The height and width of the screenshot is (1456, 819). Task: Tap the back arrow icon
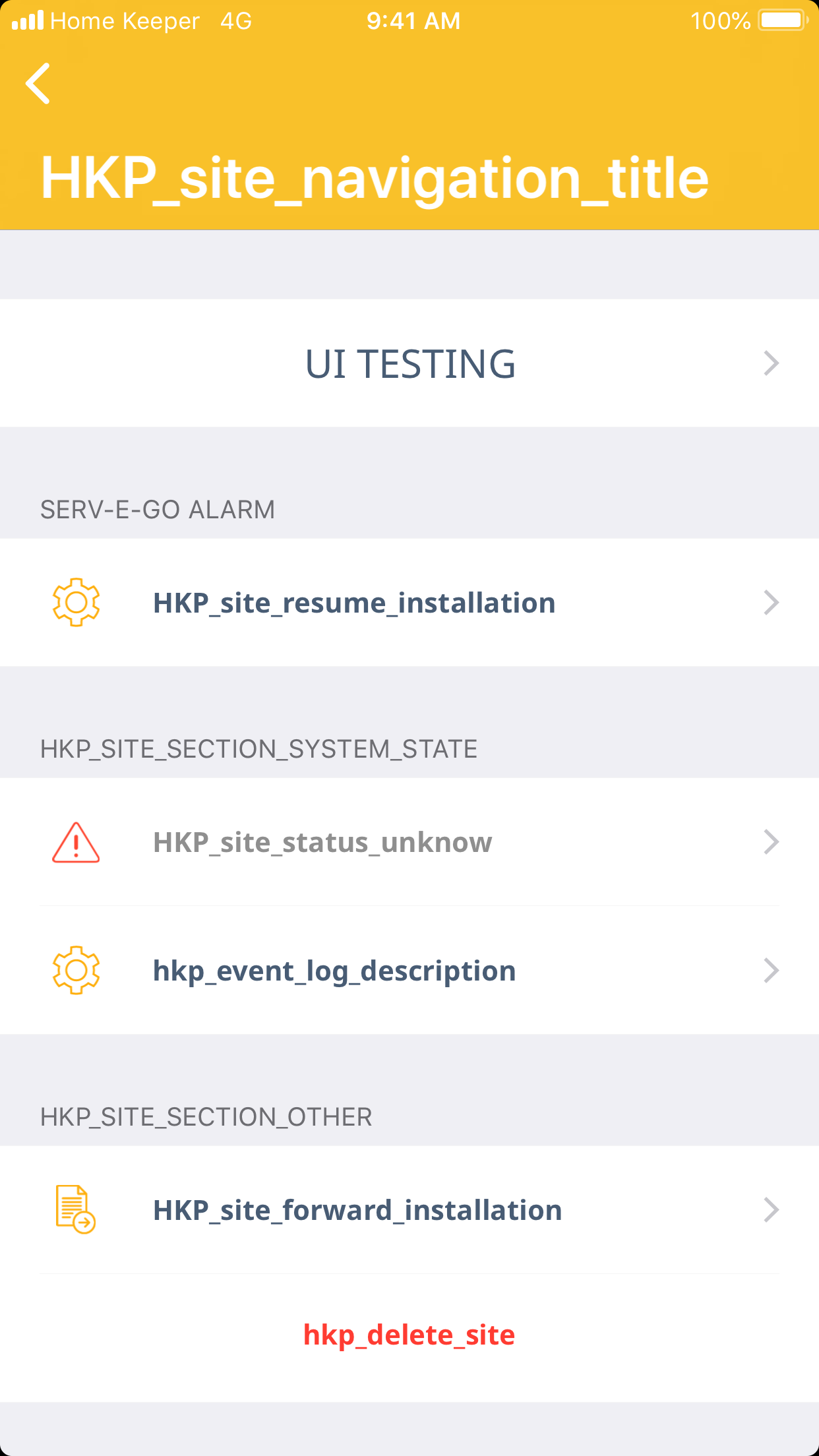point(38,84)
